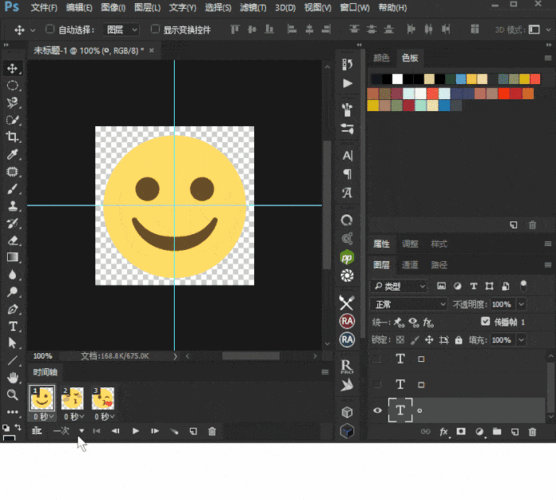Open the 正常 blend mode dropdown
The width and height of the screenshot is (556, 500).
(408, 304)
